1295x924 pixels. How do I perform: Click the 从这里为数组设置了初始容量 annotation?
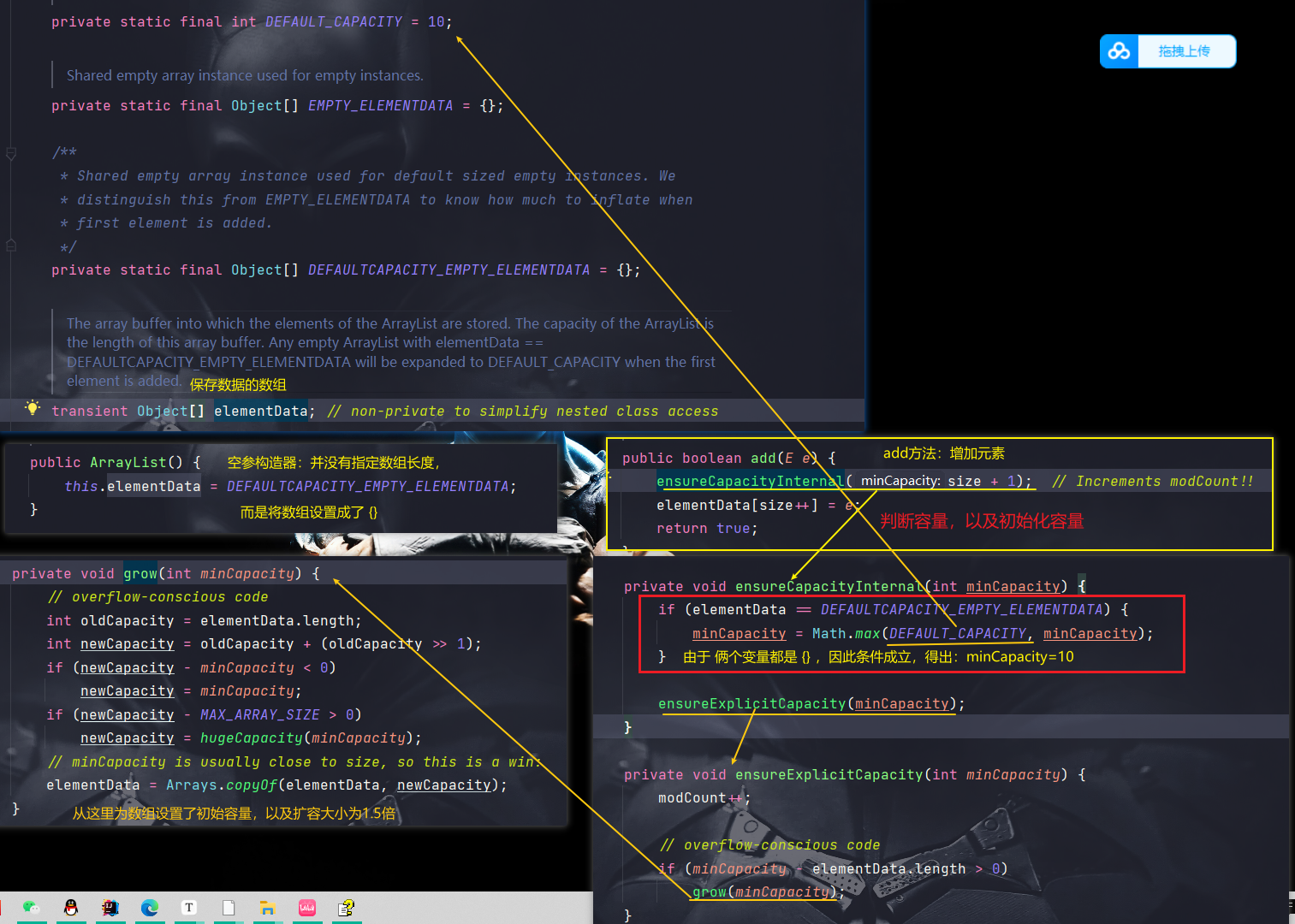click(234, 814)
